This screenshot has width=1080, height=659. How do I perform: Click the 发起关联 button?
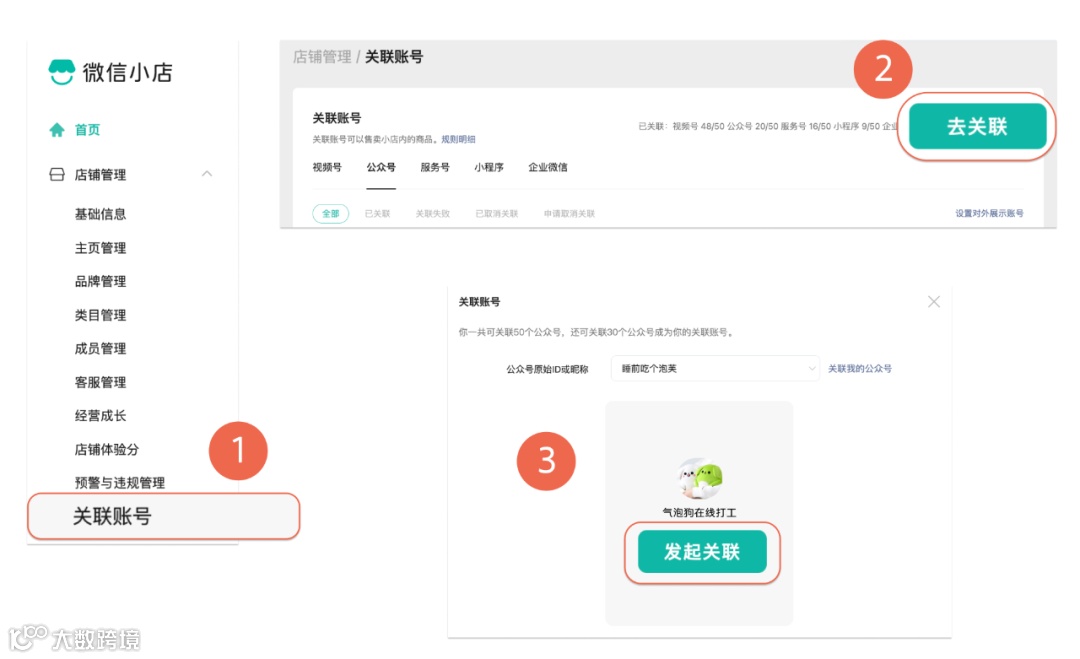point(702,552)
